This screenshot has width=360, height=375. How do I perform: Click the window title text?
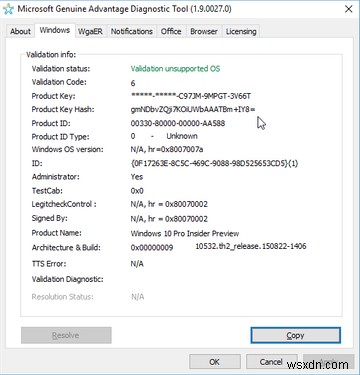[124, 9]
